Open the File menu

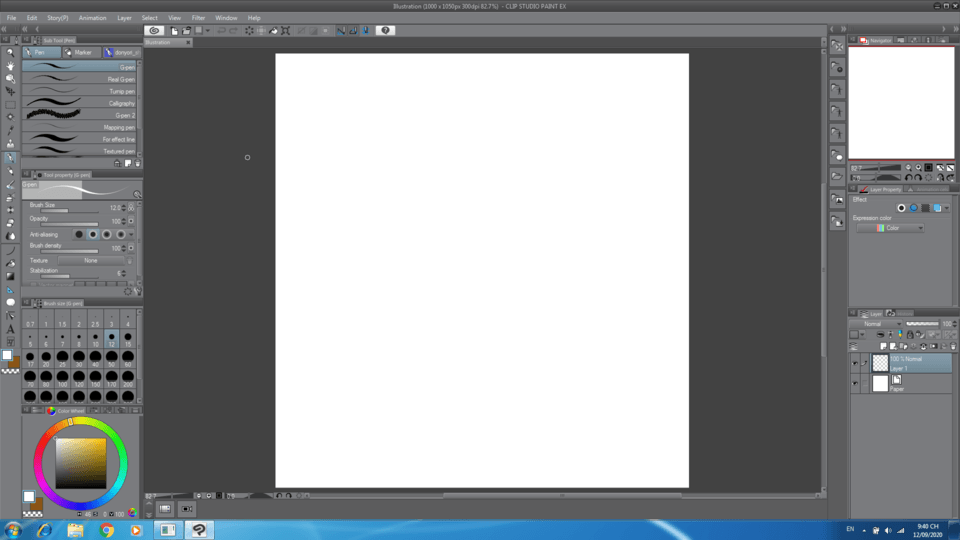coord(12,18)
